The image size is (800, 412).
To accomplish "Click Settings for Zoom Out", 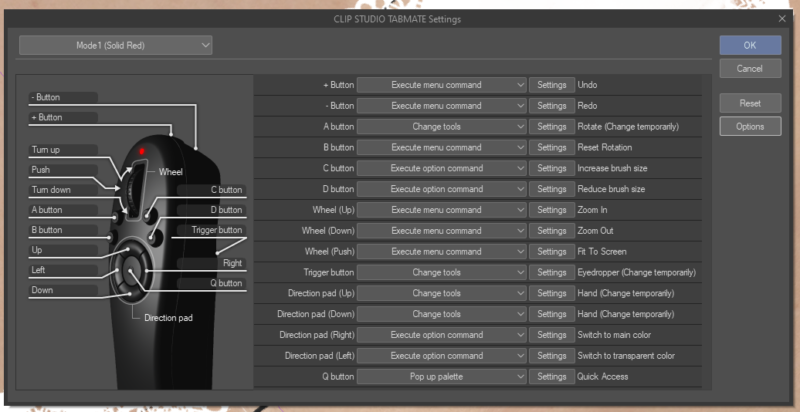I will pos(552,231).
